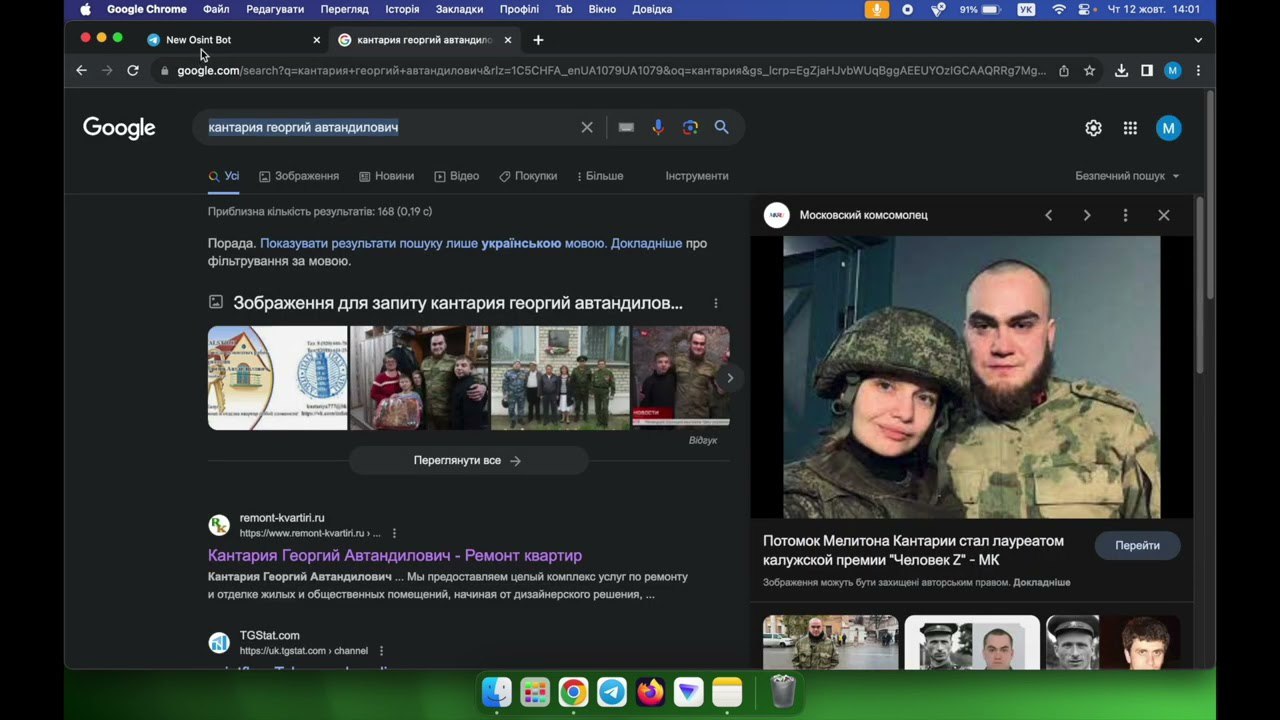
Task: Open the on-screen keyboard input tool
Action: click(626, 127)
